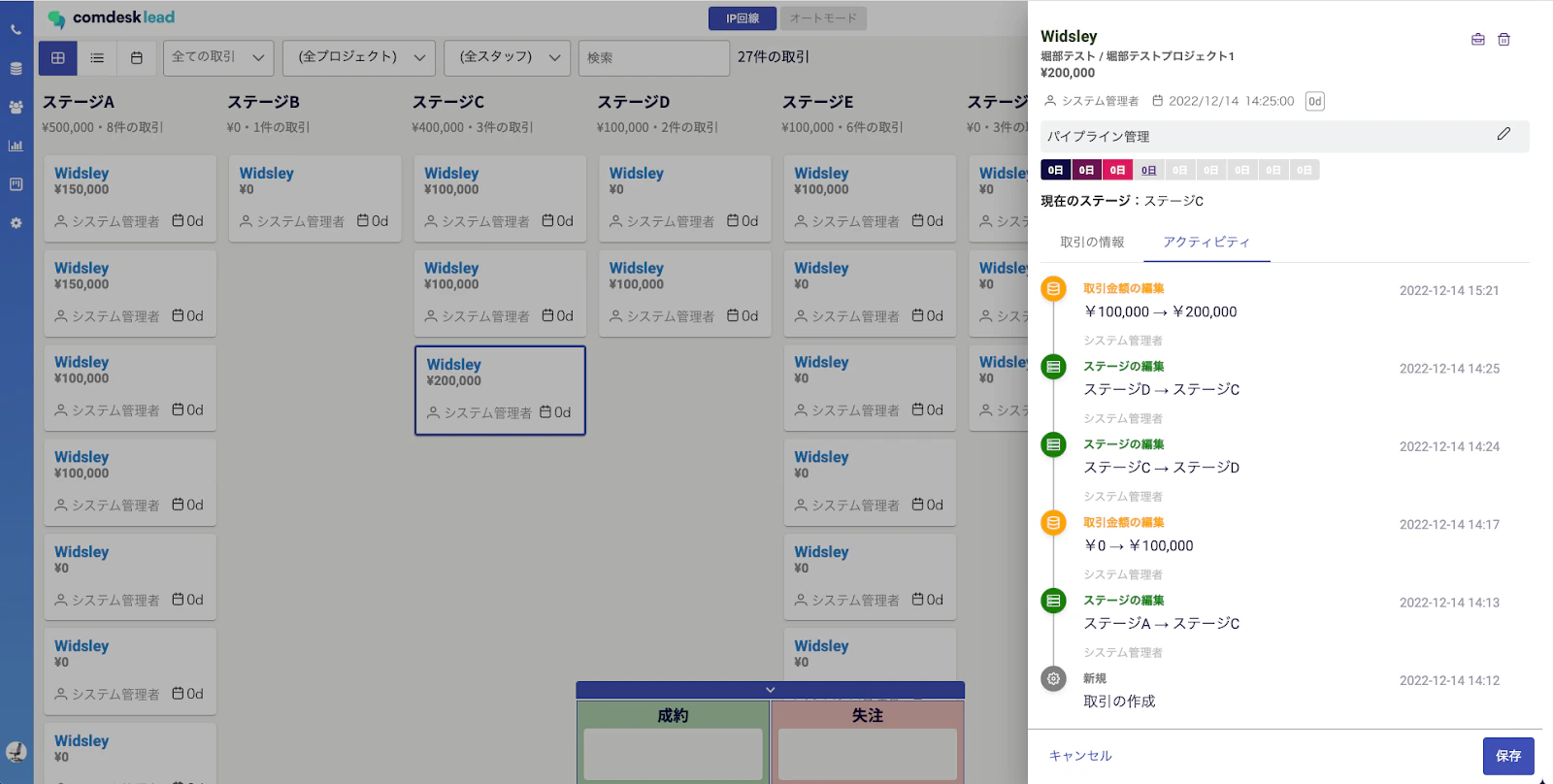1553x784 pixels.
Task: Select the purple second pipeline stage segment
Action: (1087, 170)
